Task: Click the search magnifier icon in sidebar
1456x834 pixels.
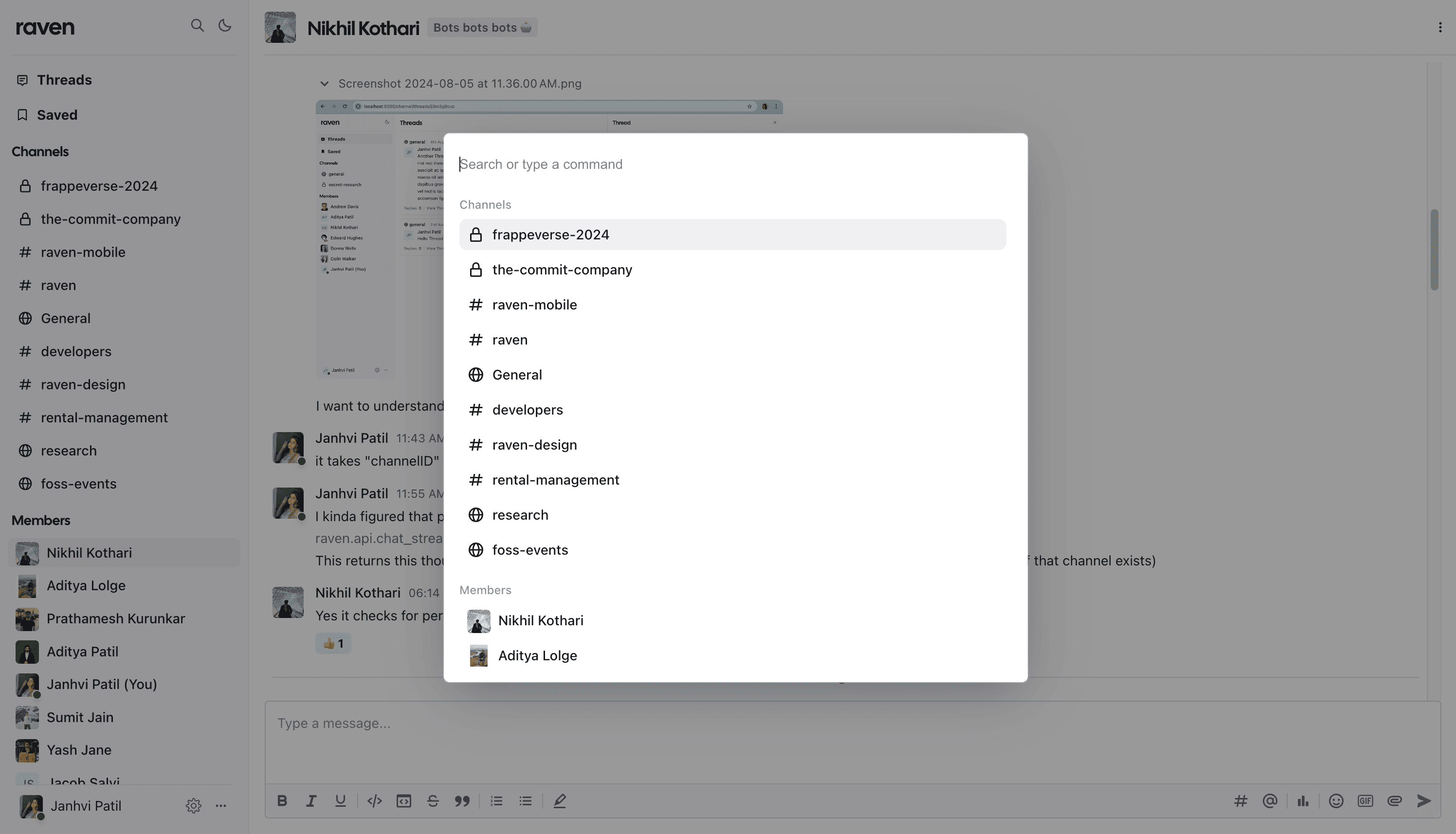Action: (x=197, y=25)
